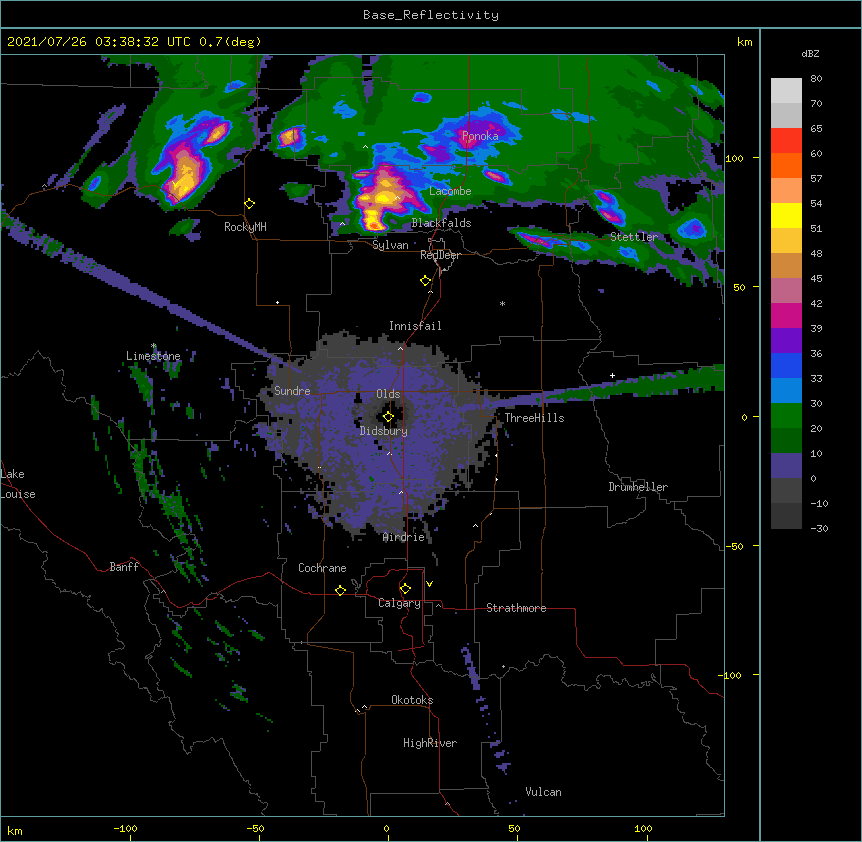Select the bright green 30 dBZ legend swatch

pos(786,416)
